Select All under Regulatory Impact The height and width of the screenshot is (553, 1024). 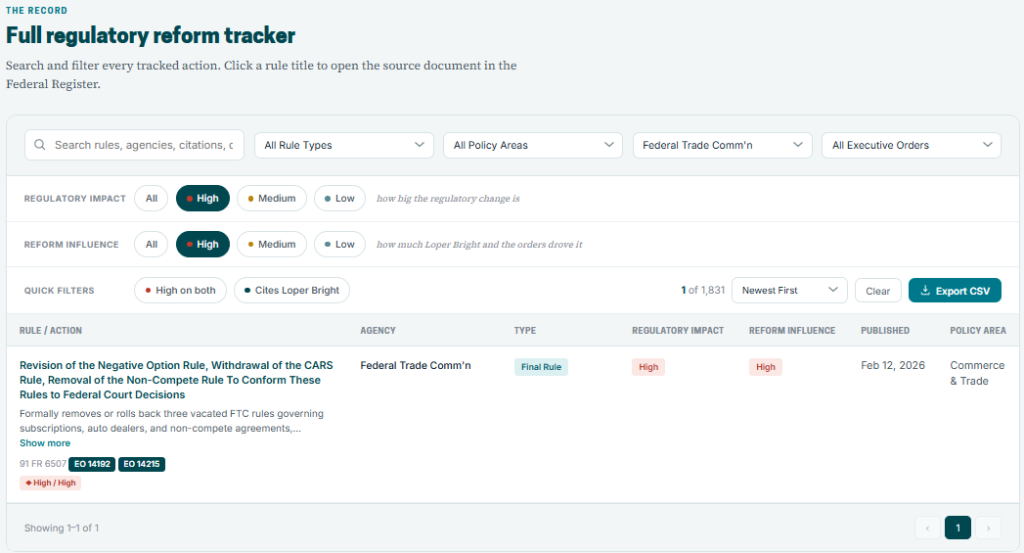[x=151, y=198]
